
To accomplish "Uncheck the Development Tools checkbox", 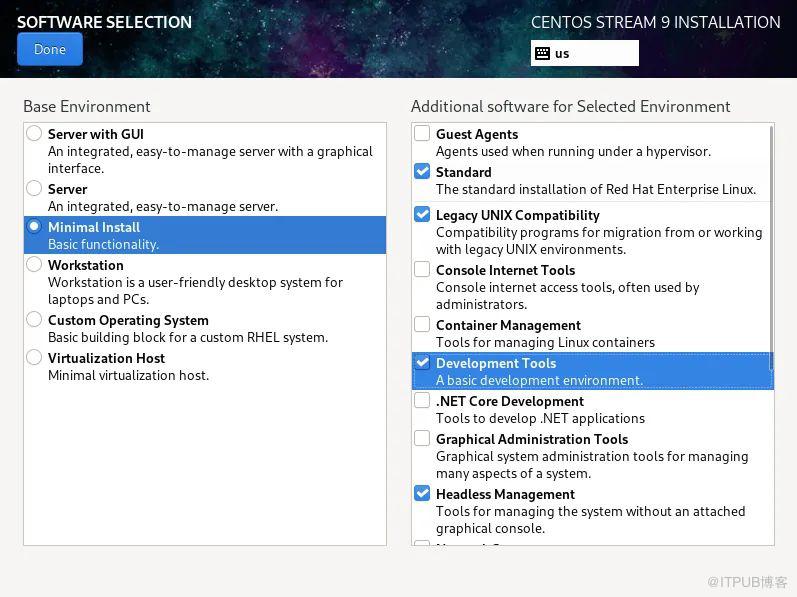I will click(422, 363).
